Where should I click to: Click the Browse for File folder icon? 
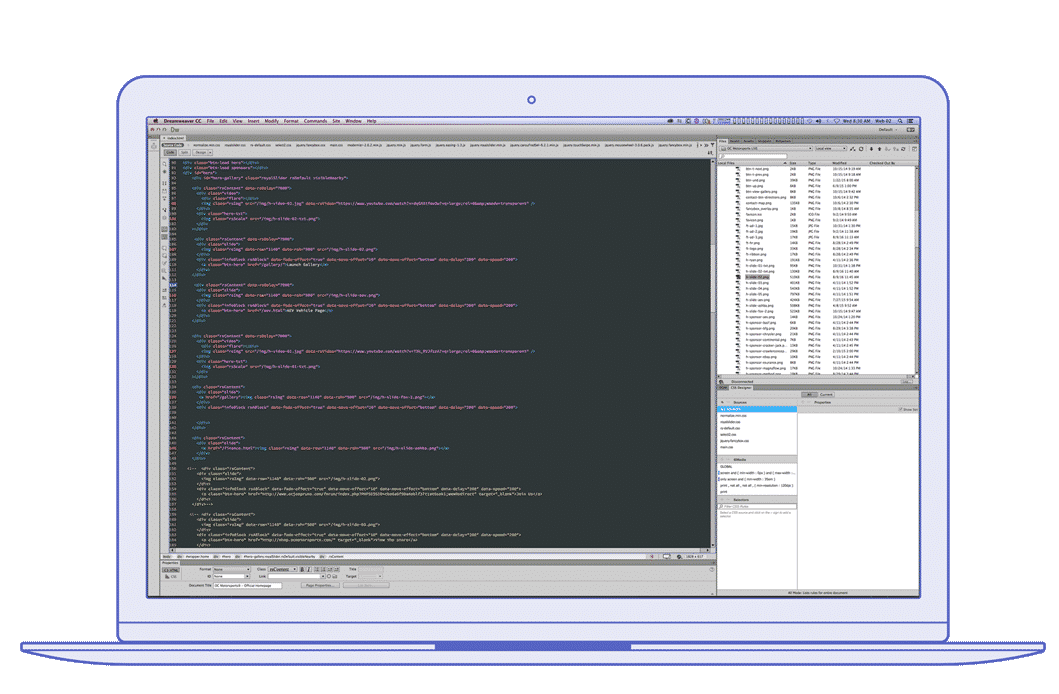334,577
